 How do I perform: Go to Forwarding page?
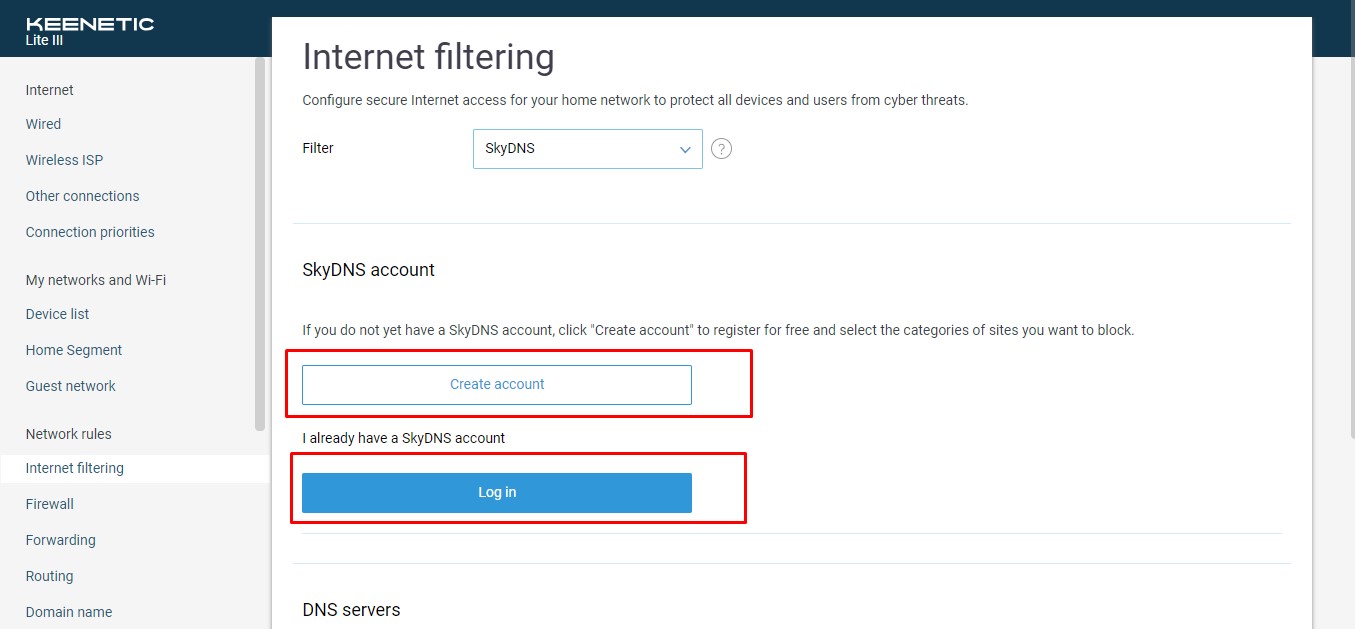click(x=60, y=540)
